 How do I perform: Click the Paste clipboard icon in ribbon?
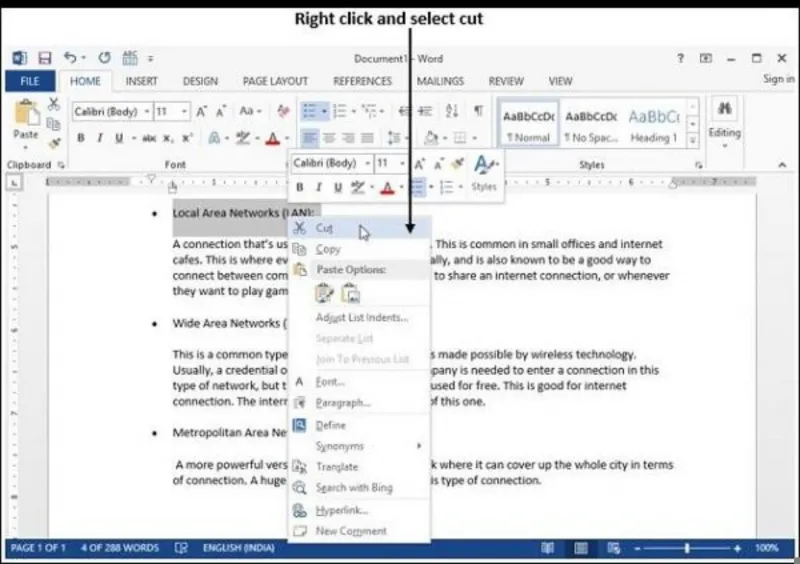[26, 112]
